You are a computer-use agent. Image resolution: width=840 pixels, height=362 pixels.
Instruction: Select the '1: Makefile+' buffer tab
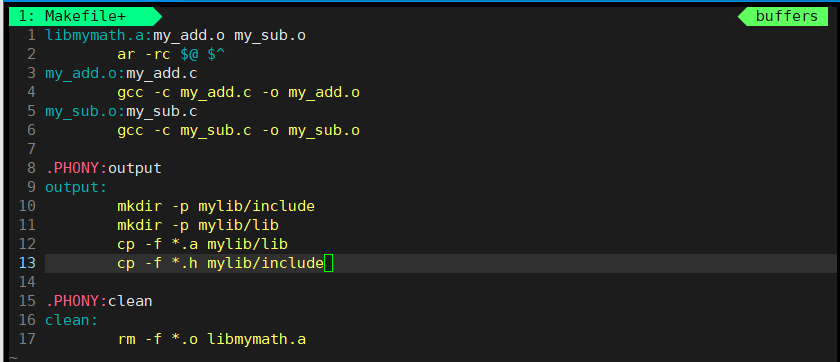85,17
